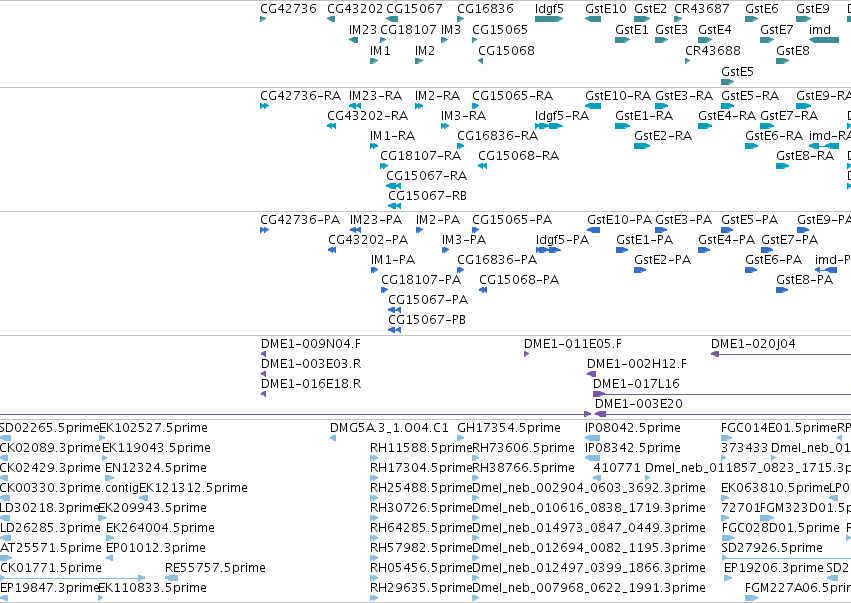This screenshot has height=603, width=851.
Task: Open the DME1-020J04 BAC label
Action: (753, 344)
